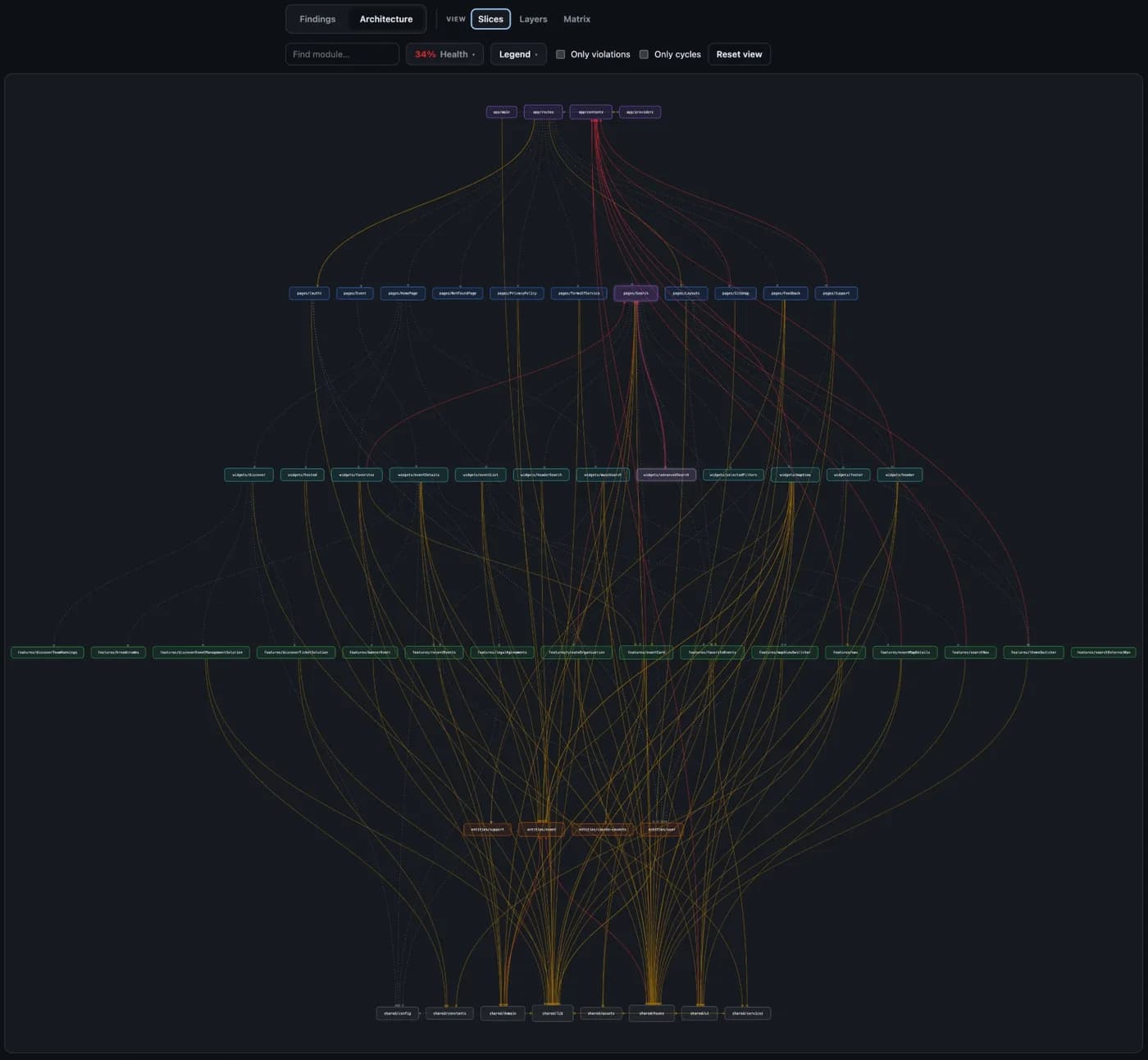Viewport: 1148px width, 1060px height.
Task: Click the Reset view button
Action: pos(739,54)
